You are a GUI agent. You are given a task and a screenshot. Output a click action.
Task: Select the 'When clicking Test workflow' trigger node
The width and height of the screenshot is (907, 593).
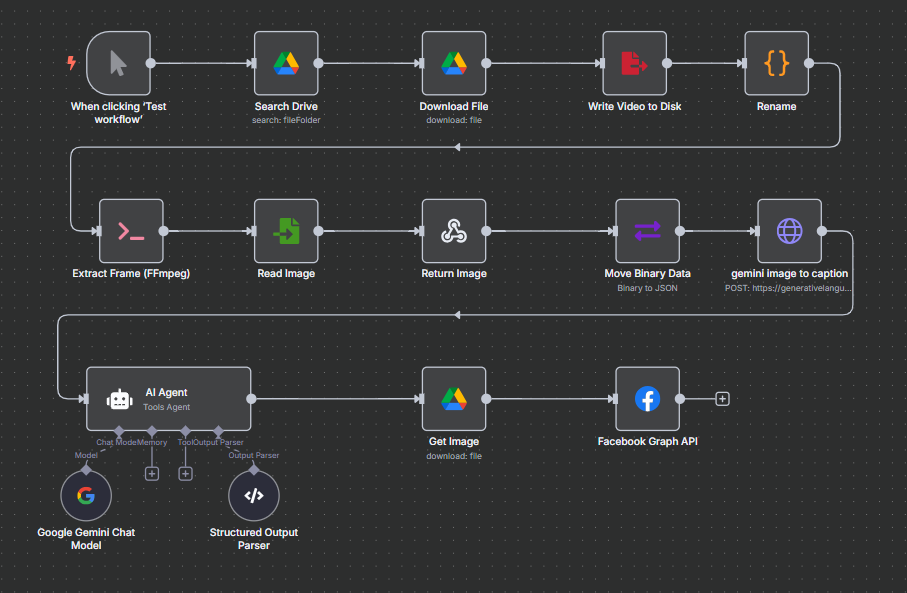tap(119, 63)
